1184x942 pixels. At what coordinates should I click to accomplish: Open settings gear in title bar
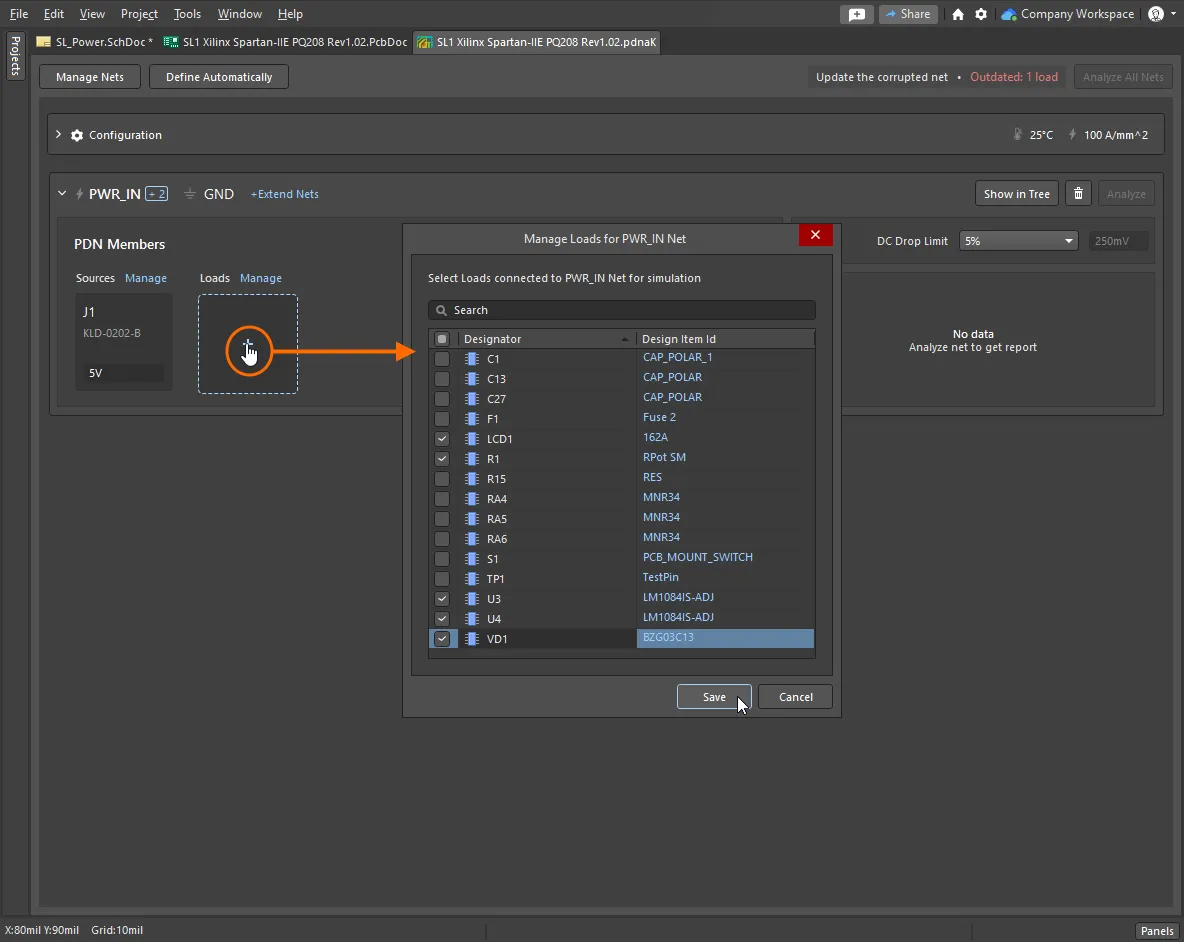click(x=981, y=14)
